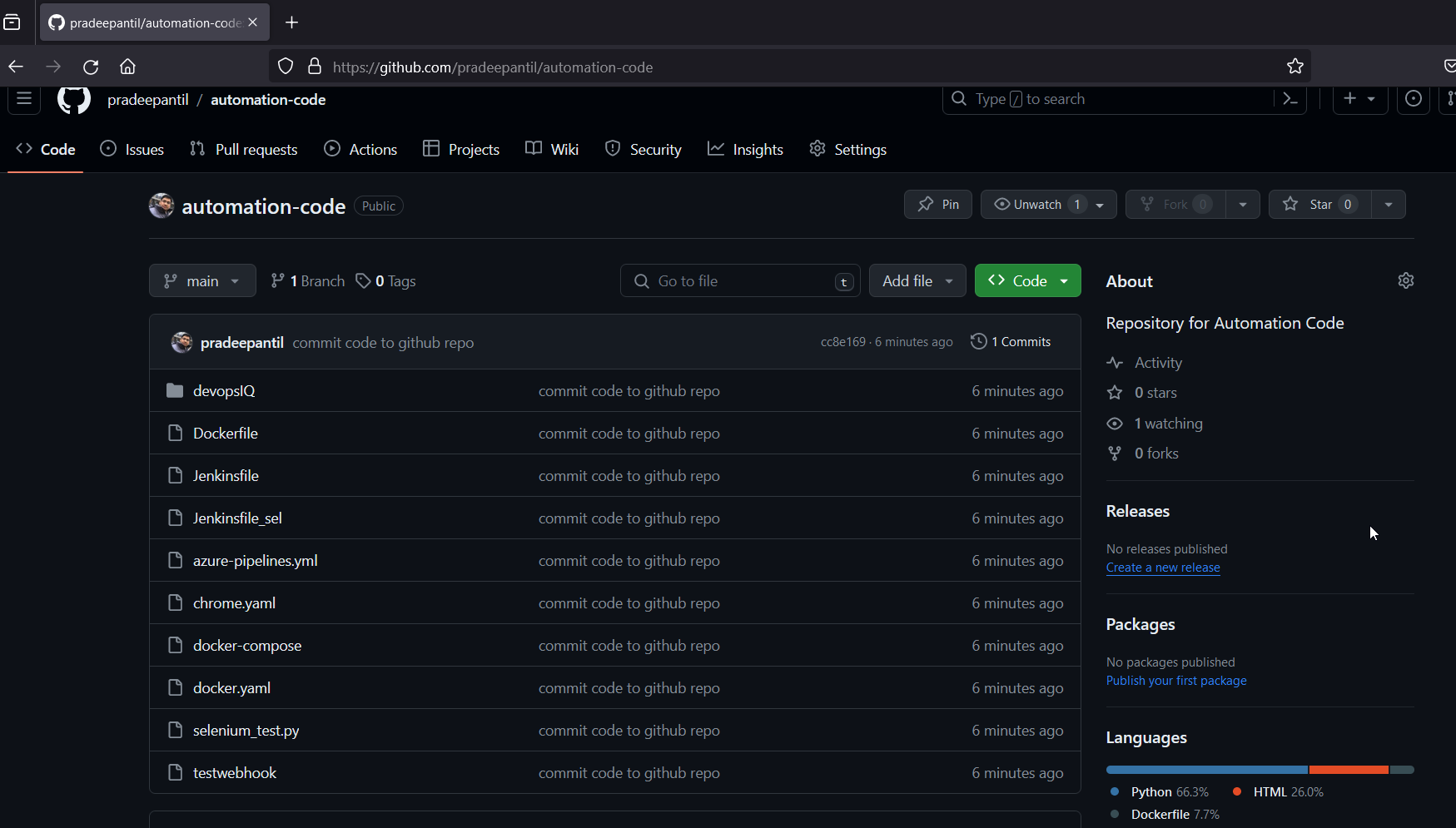
Task: Open a new browser tab
Action: point(291,22)
